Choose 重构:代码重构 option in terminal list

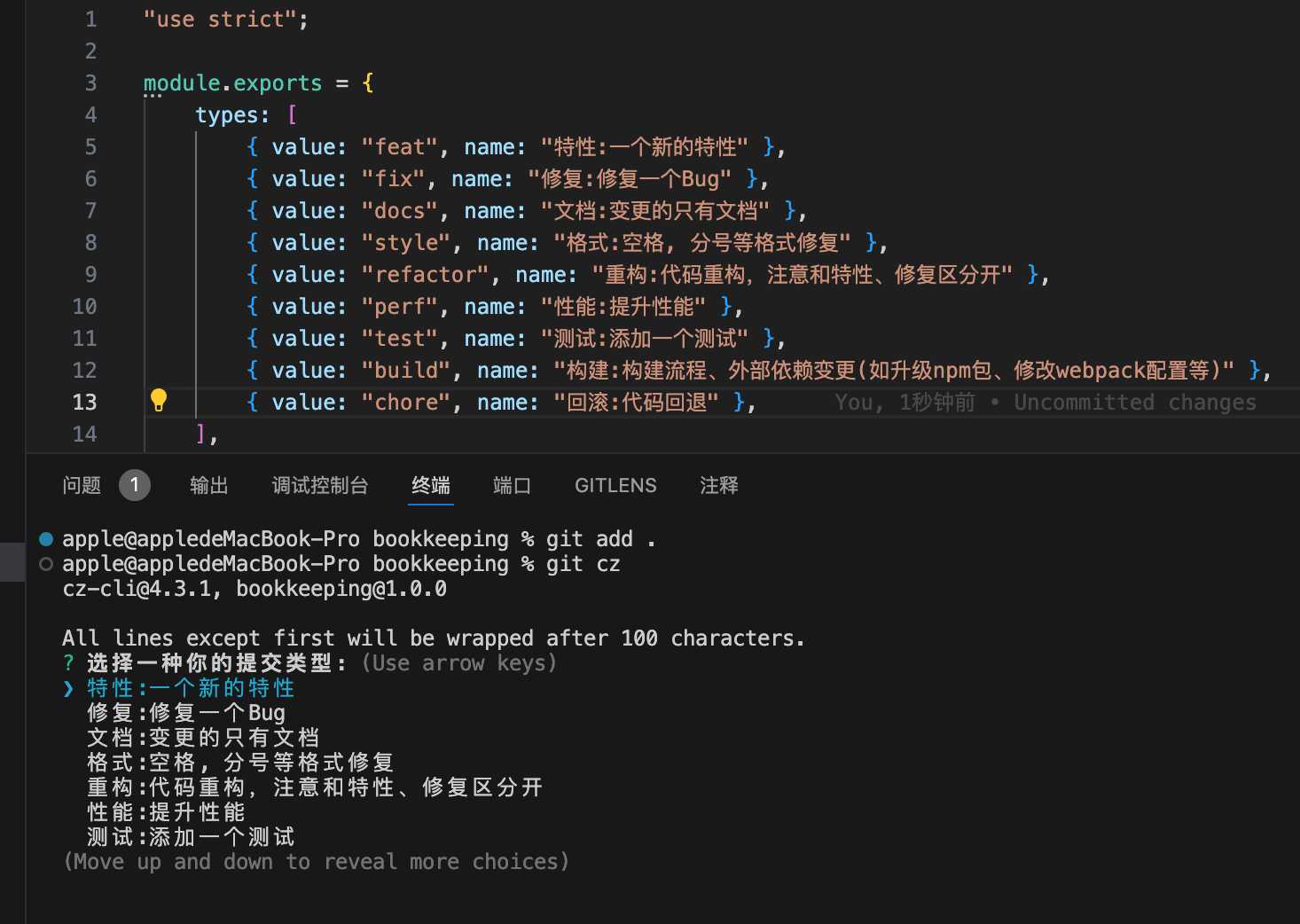[x=315, y=787]
